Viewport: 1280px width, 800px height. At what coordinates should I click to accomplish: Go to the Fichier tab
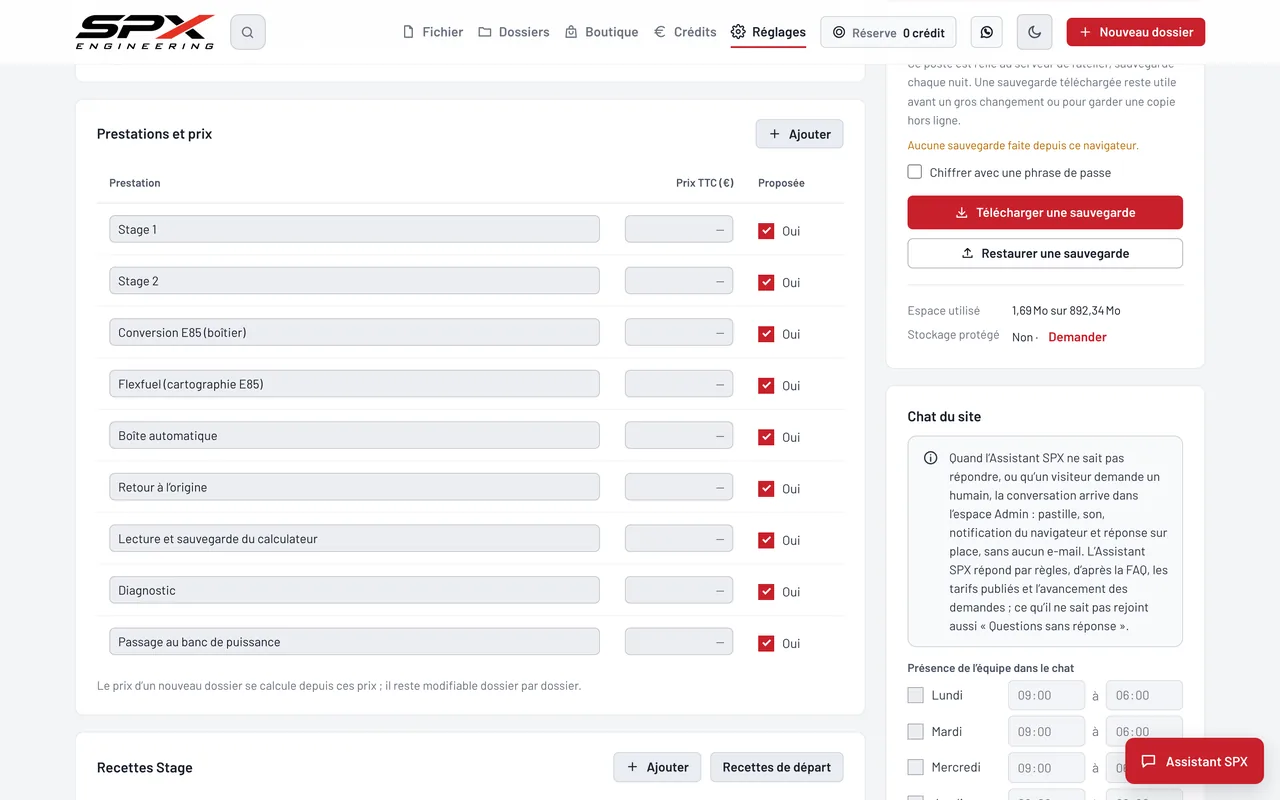(x=432, y=32)
